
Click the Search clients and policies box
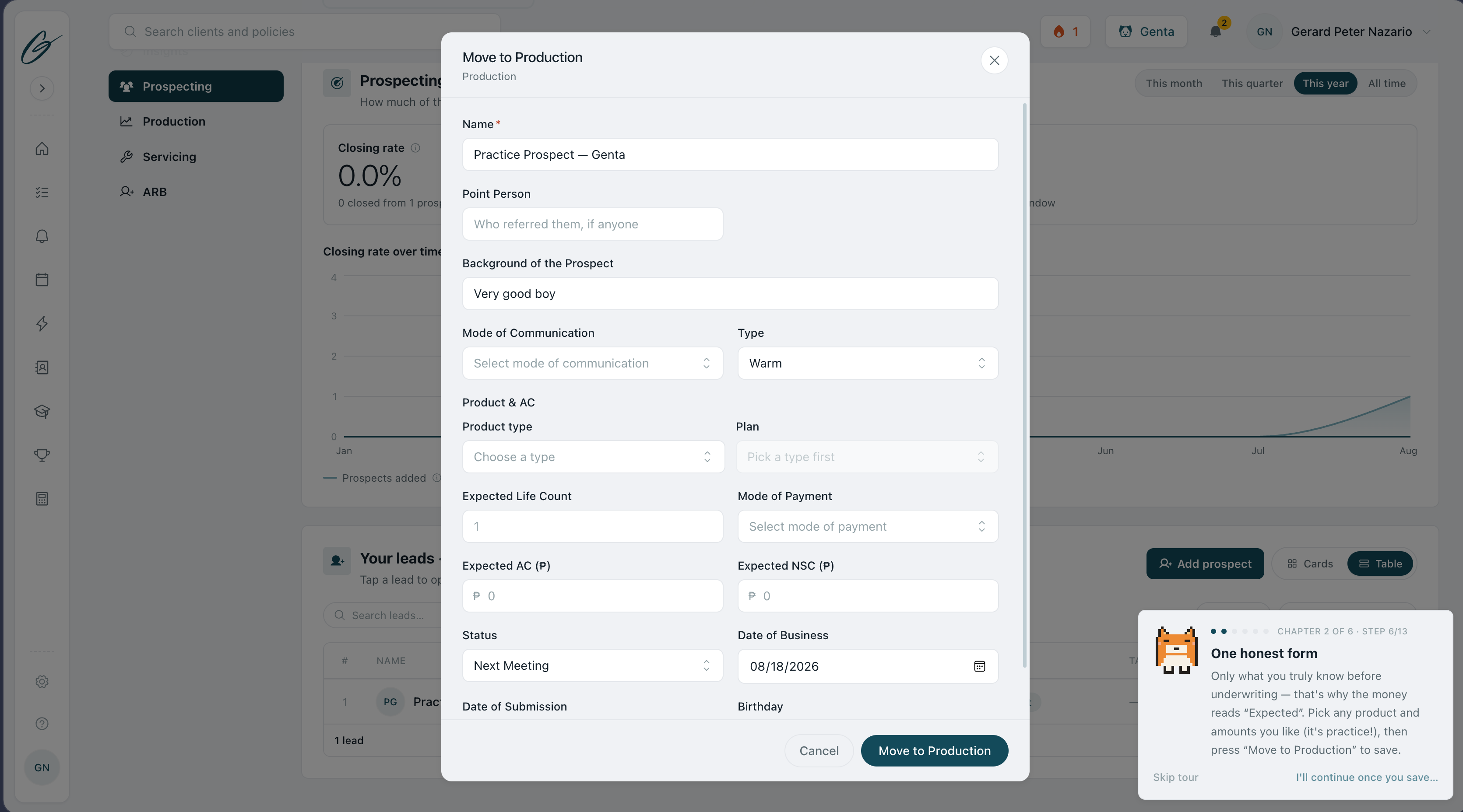(304, 32)
